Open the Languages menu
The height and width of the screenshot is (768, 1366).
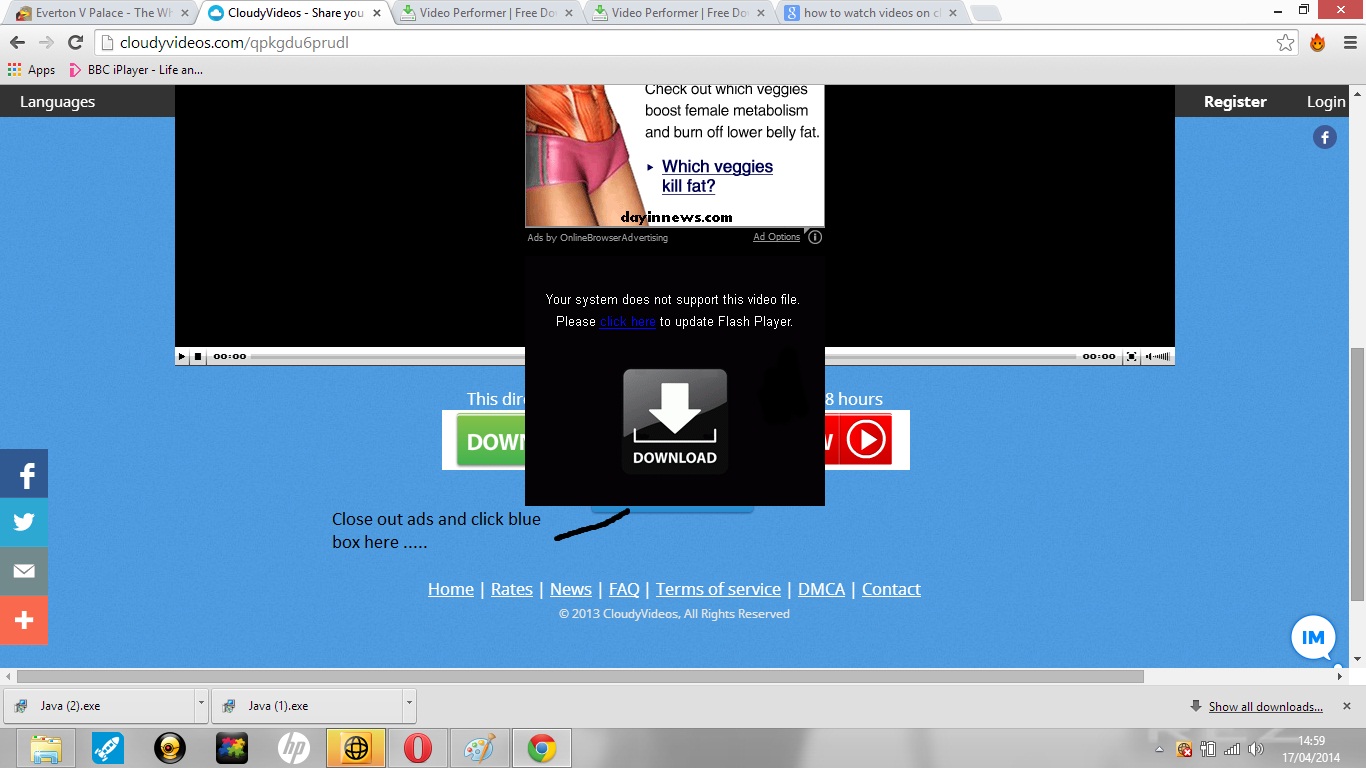[x=57, y=102]
